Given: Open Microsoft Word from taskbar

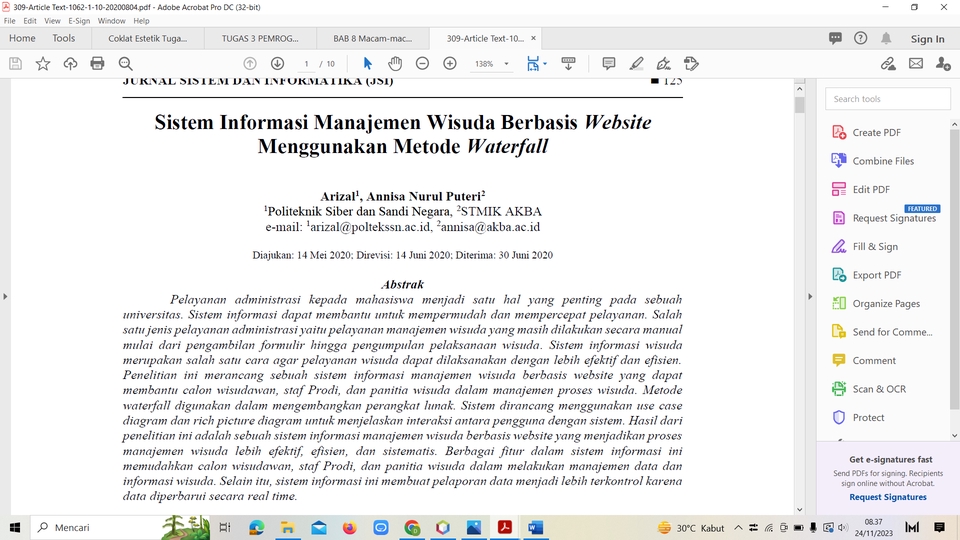Looking at the screenshot, I should 536,527.
